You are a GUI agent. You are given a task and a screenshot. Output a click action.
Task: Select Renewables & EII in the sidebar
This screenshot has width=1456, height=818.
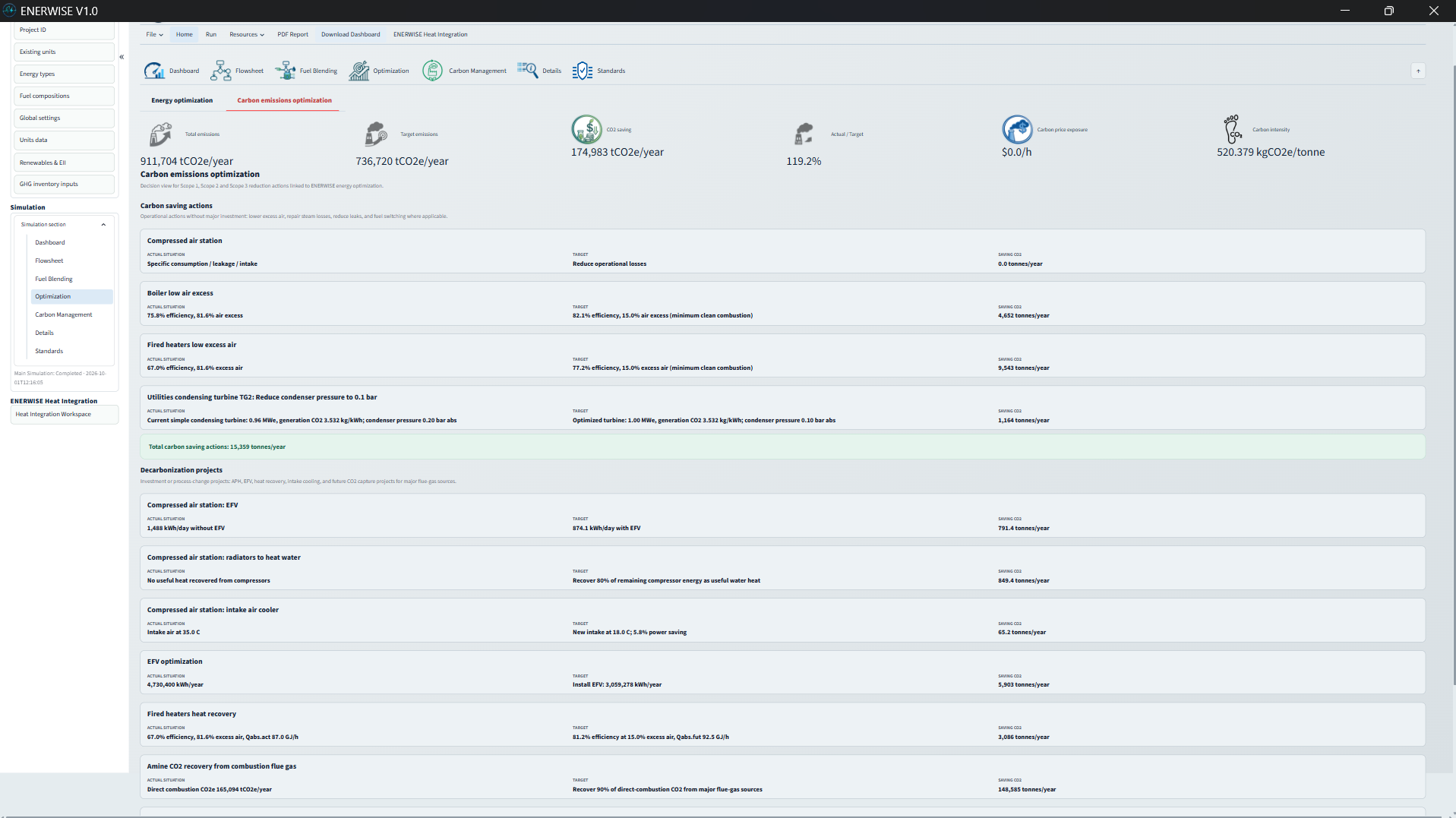pyautogui.click(x=64, y=163)
